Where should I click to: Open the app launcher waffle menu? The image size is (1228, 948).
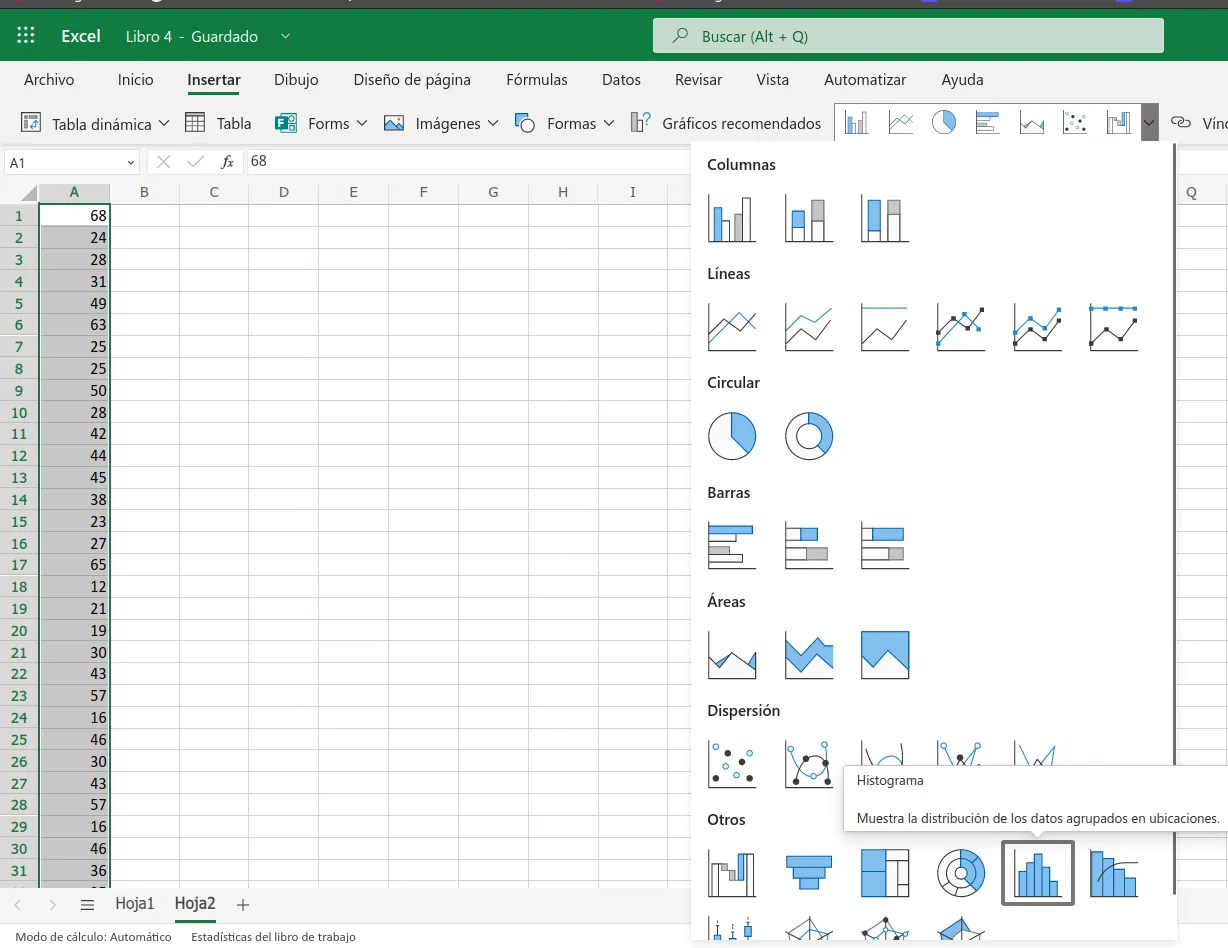[26, 36]
